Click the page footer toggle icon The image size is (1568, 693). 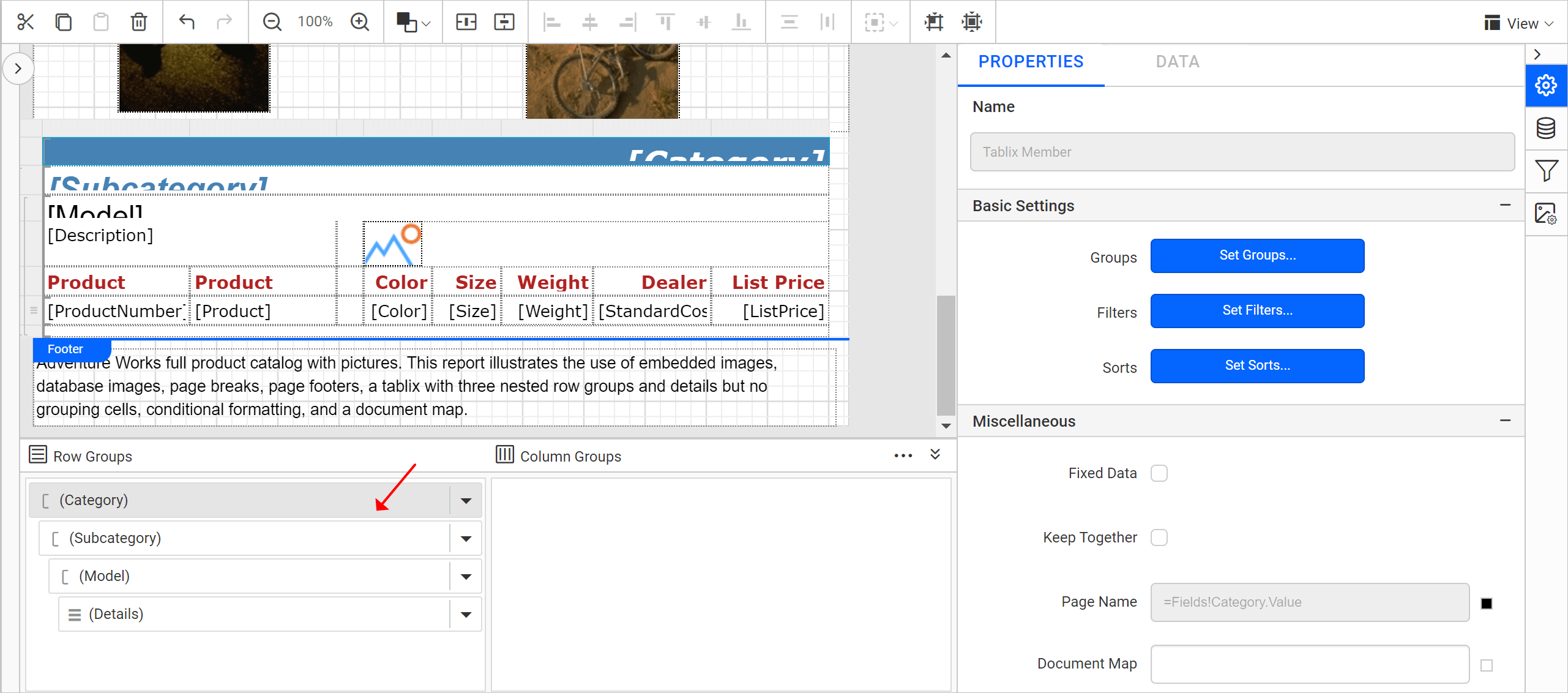(x=504, y=22)
